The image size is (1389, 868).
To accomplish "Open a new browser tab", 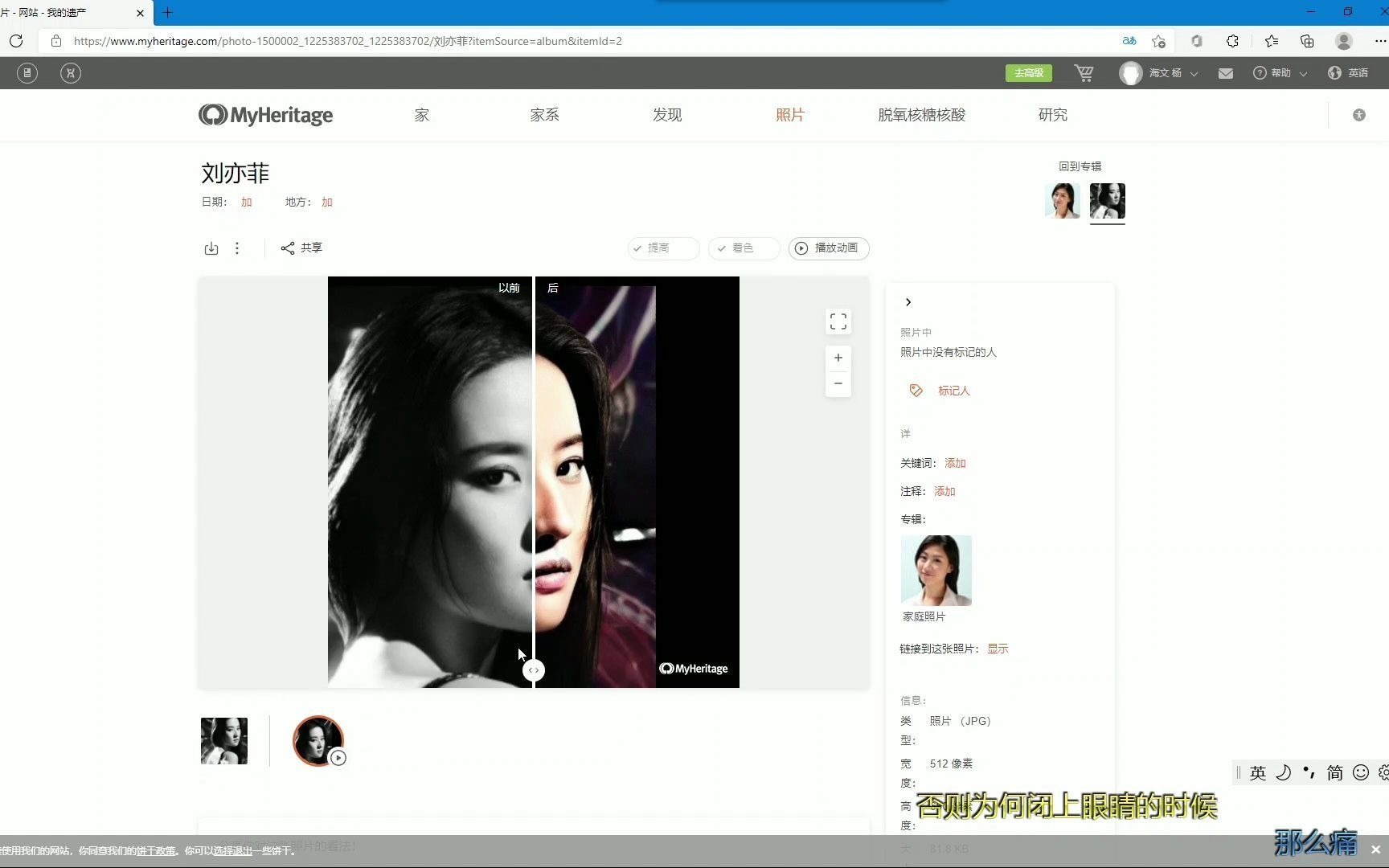I will tap(167, 12).
